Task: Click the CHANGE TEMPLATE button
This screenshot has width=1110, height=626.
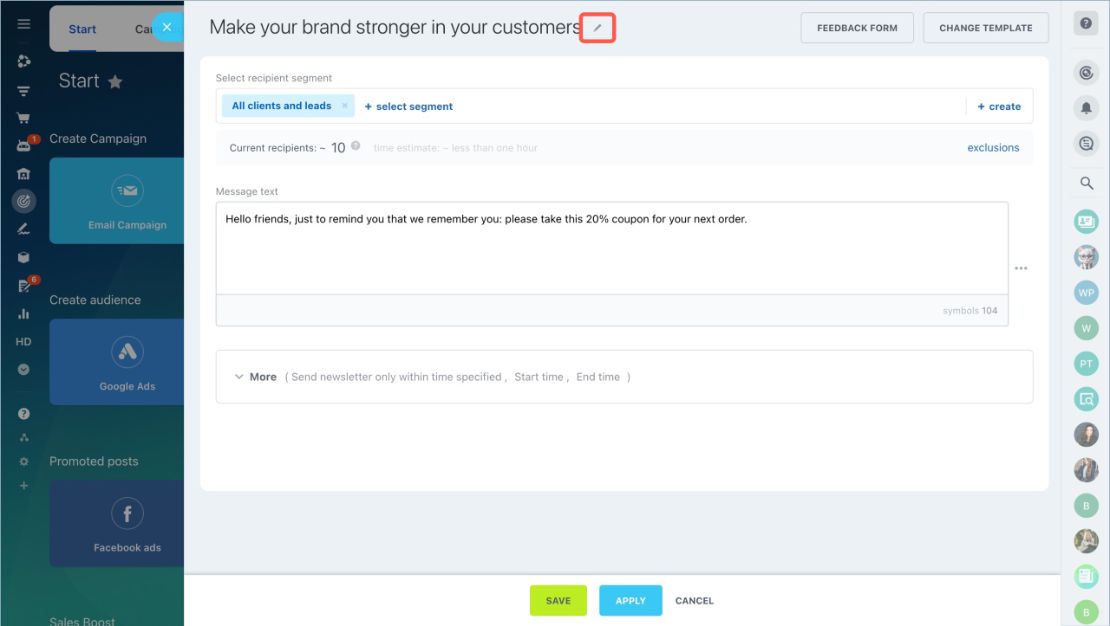Action: (x=985, y=28)
